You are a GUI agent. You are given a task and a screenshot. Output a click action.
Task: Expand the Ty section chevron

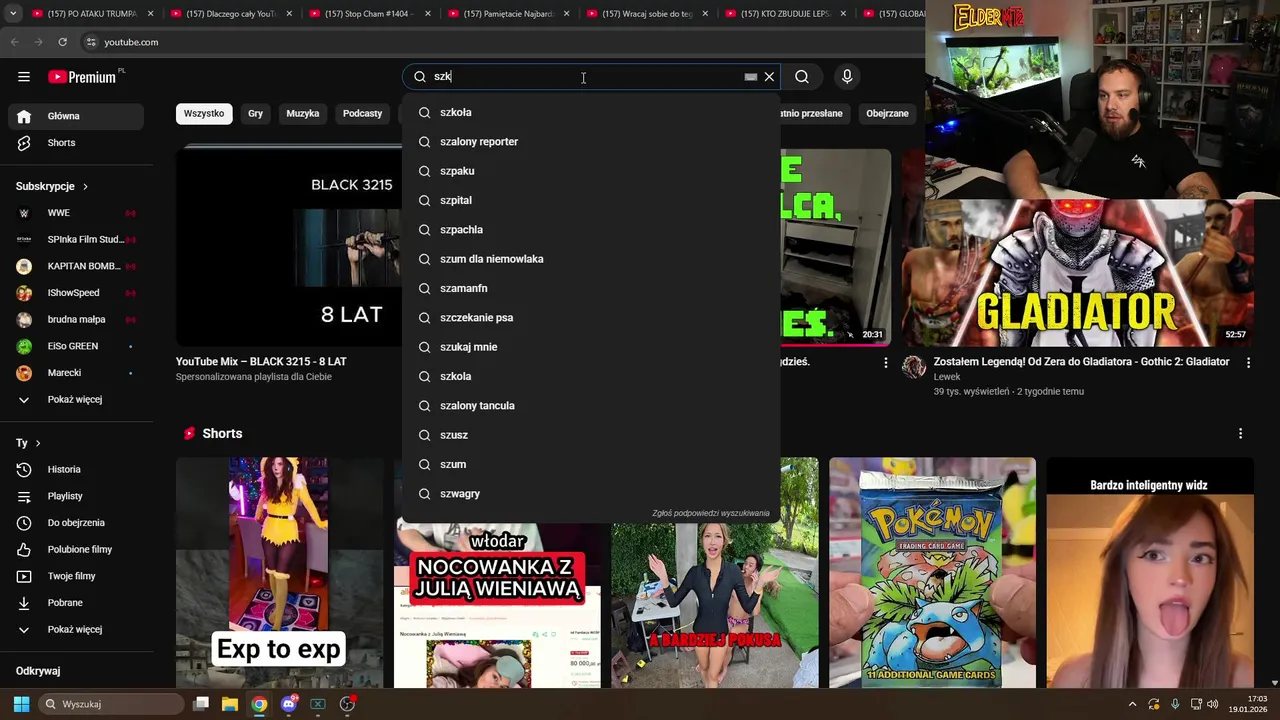38,443
